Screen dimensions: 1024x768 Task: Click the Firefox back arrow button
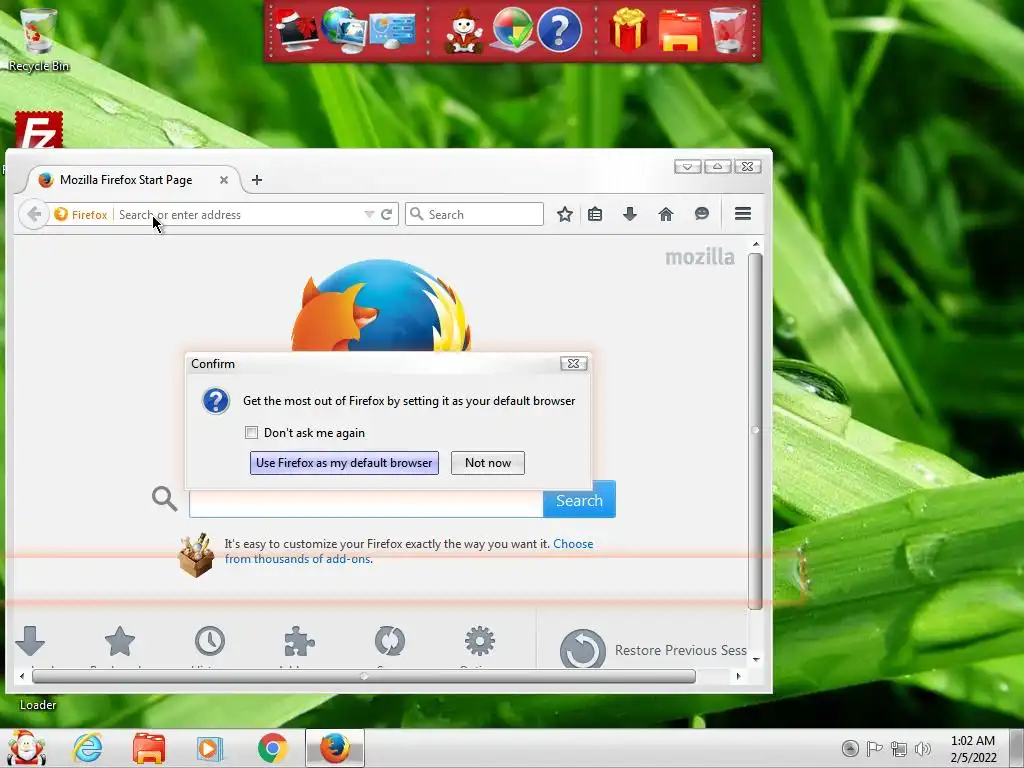(34, 214)
